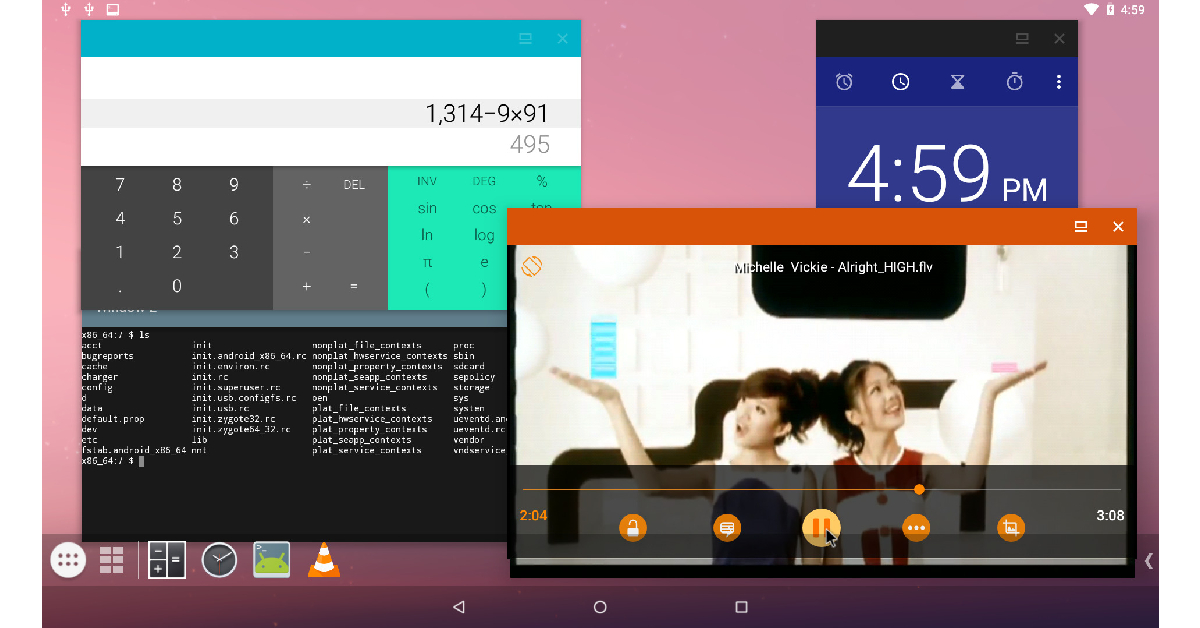Select the Stopwatch icon in the Clock app
The width and height of the screenshot is (1200, 628).
click(x=1015, y=82)
